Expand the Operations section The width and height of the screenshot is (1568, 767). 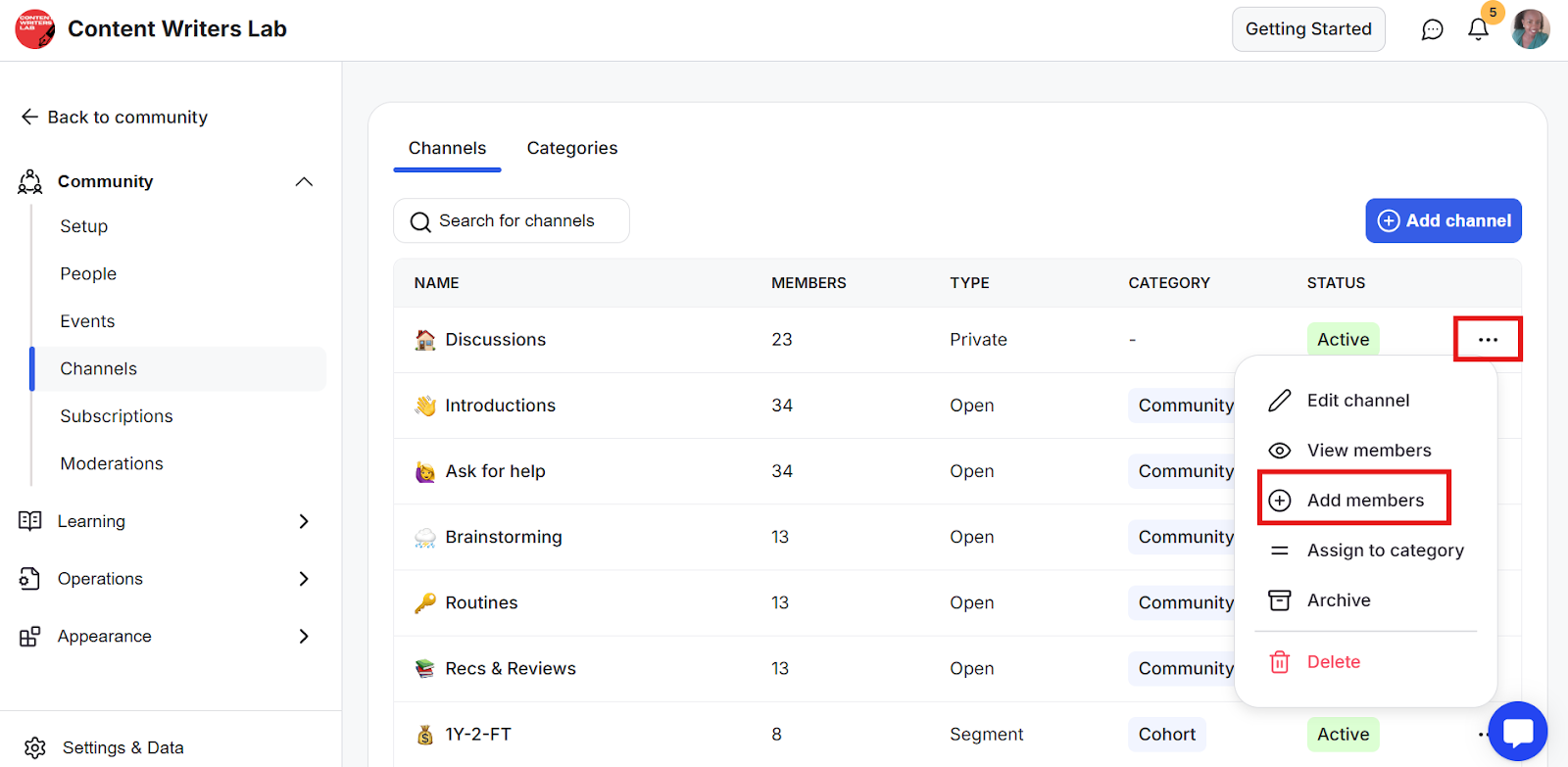pyautogui.click(x=304, y=579)
